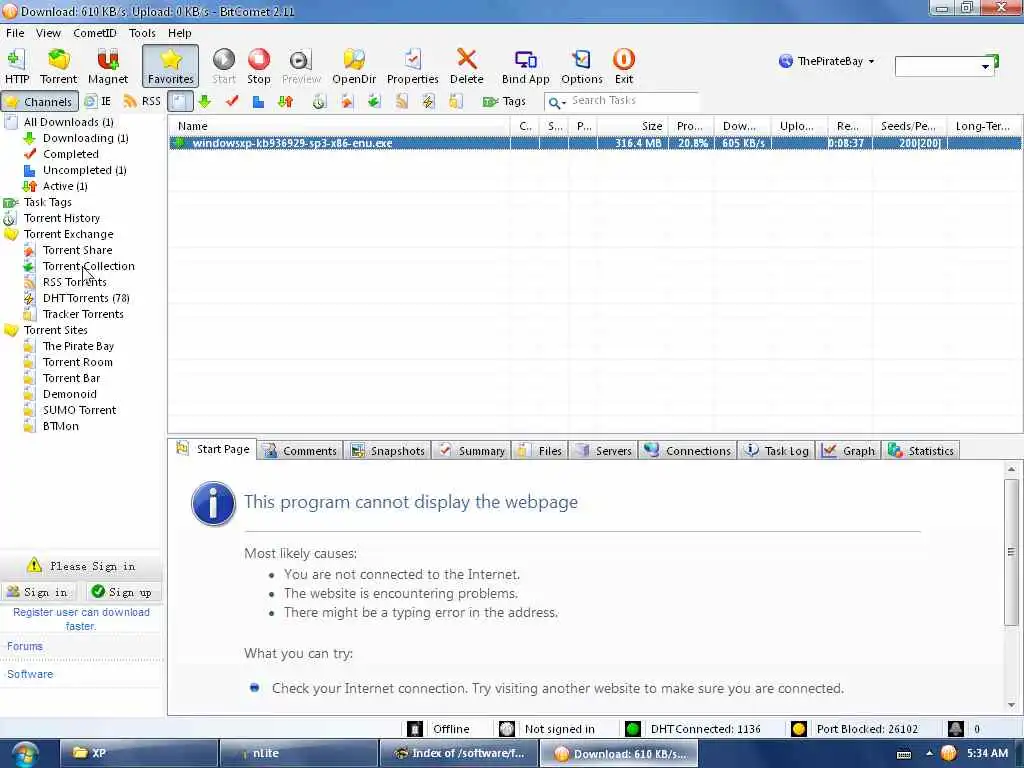The image size is (1024, 768).
Task: Click the DHT Torrents lightning icon
Action: [428, 101]
